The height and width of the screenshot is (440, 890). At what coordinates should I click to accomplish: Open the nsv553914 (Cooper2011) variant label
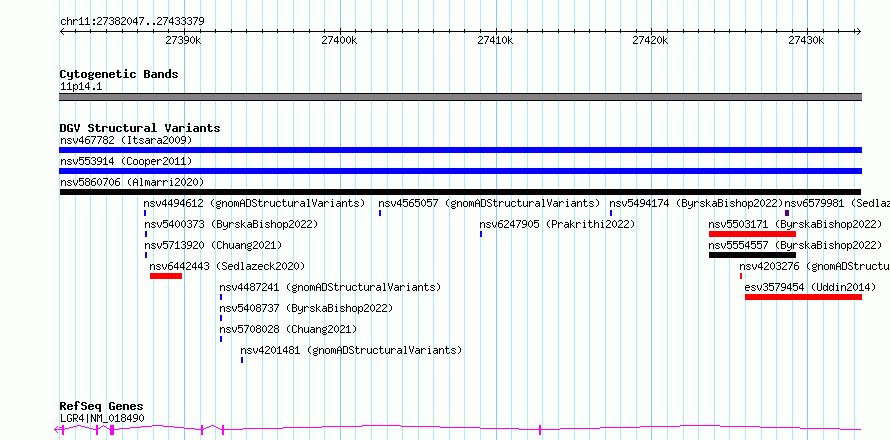[x=126, y=161]
